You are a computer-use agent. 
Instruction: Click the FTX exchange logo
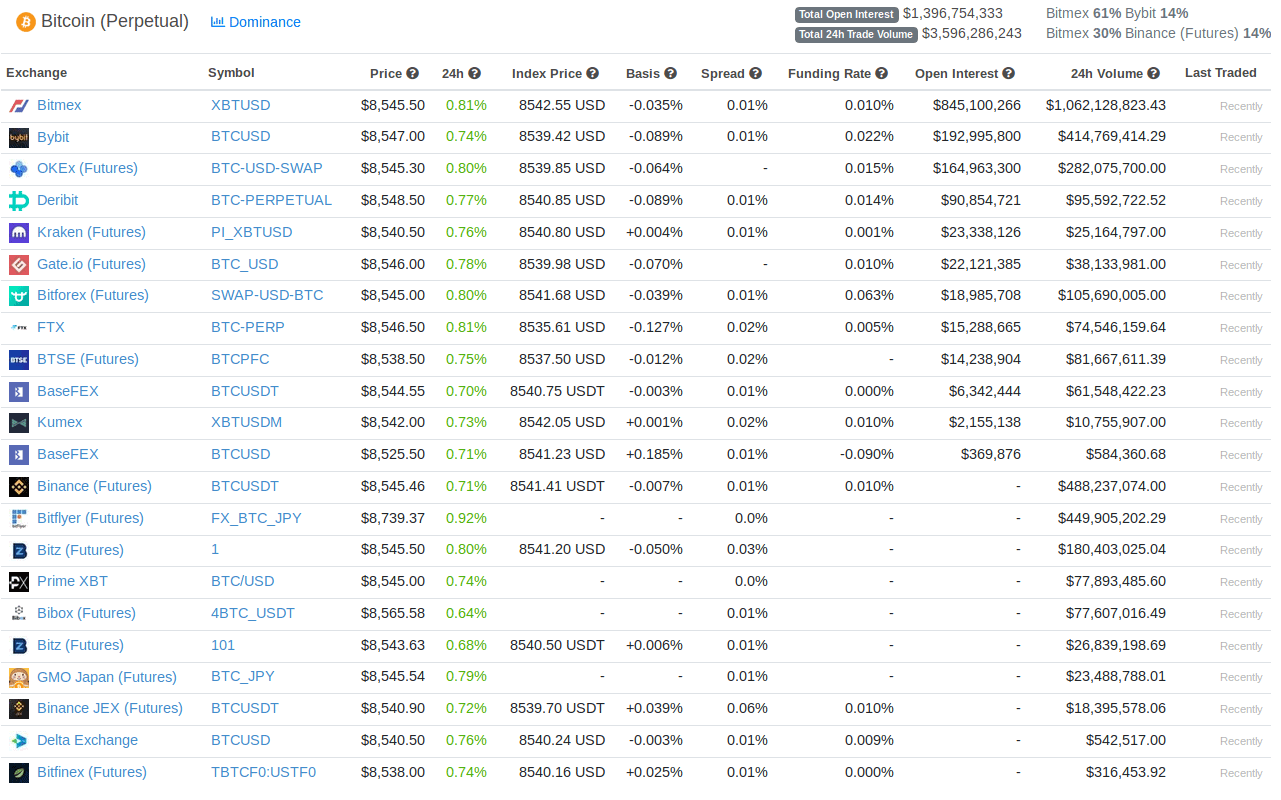pos(18,327)
